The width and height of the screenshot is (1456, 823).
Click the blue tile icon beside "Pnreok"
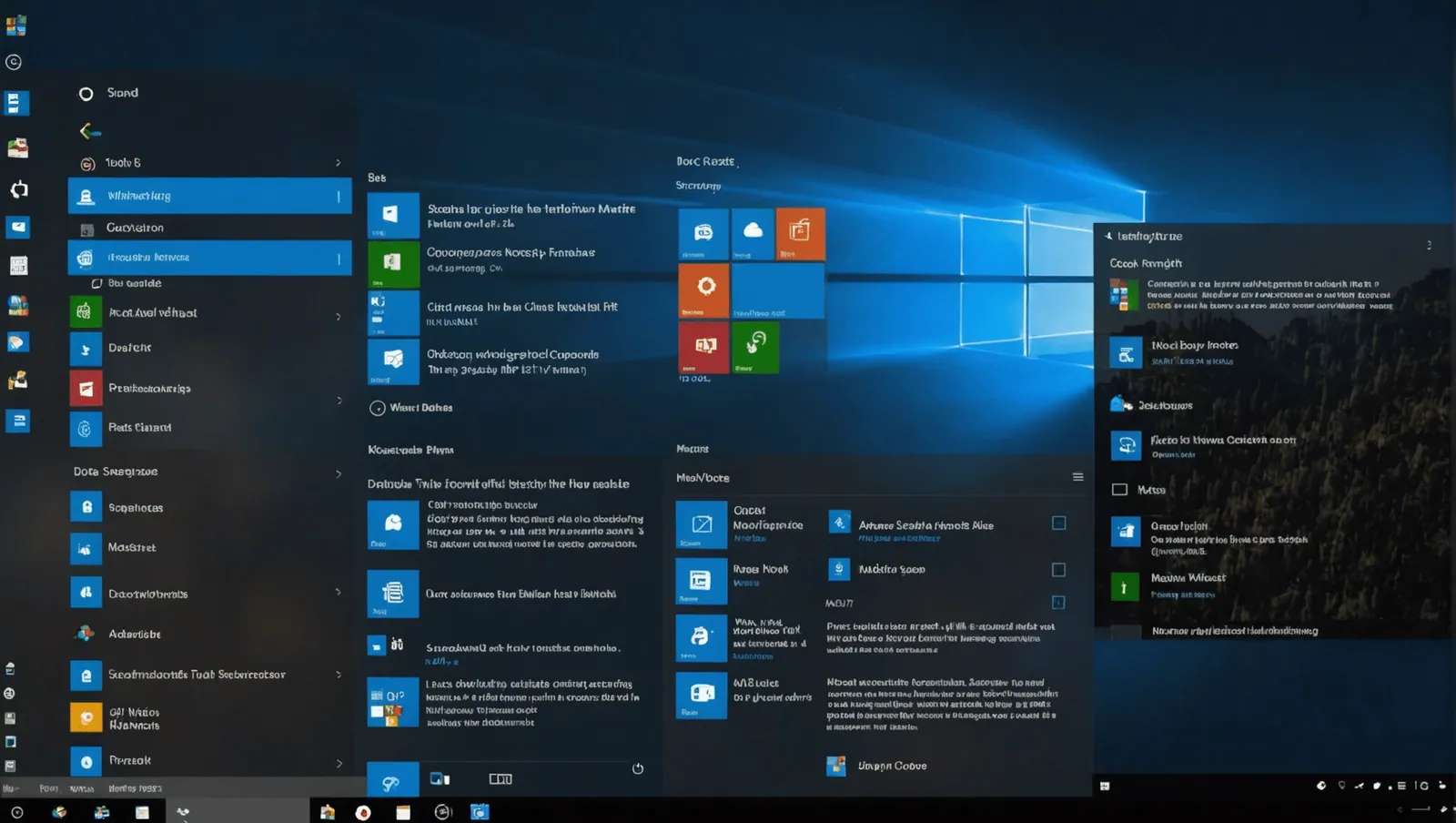coord(86,762)
